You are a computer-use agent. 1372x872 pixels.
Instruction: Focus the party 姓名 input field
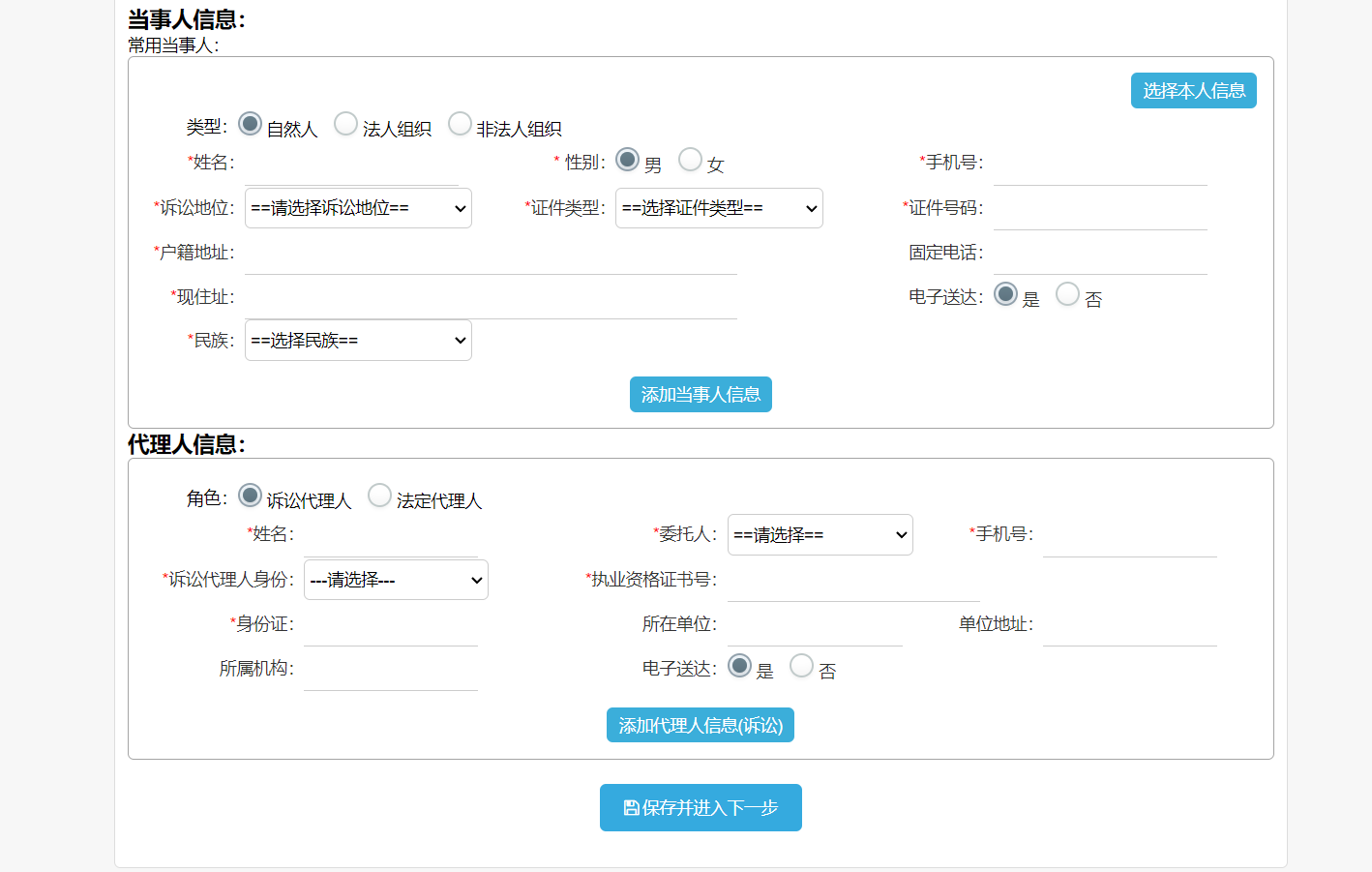(351, 165)
